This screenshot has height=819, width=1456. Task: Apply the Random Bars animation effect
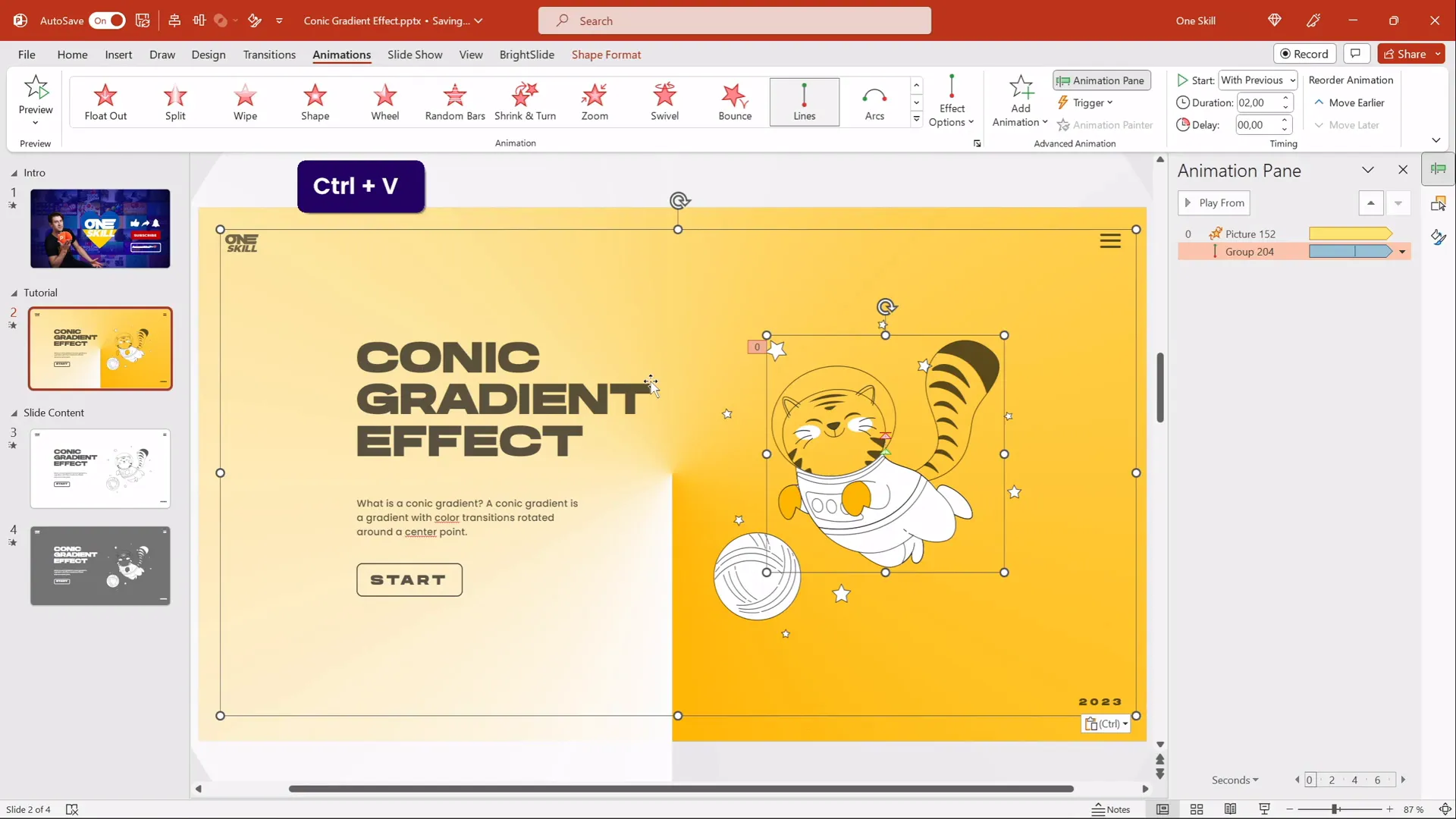coord(455,102)
